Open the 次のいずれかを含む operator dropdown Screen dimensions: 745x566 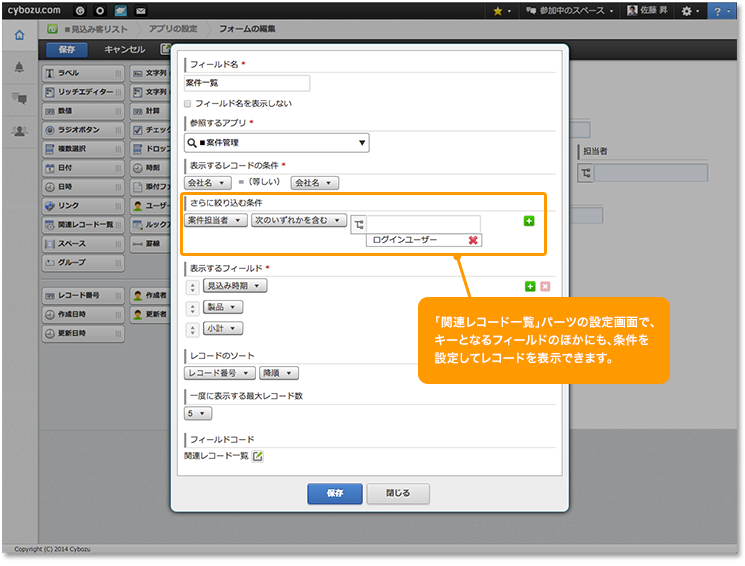coord(298,220)
